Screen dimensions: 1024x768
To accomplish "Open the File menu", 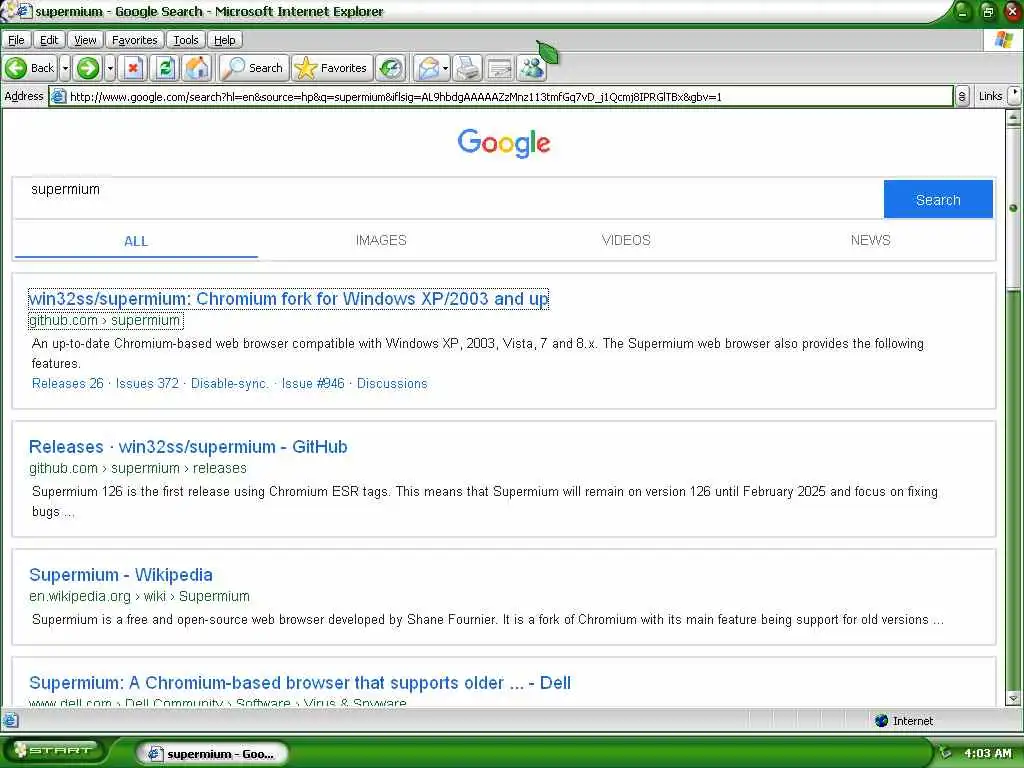I will (x=16, y=40).
